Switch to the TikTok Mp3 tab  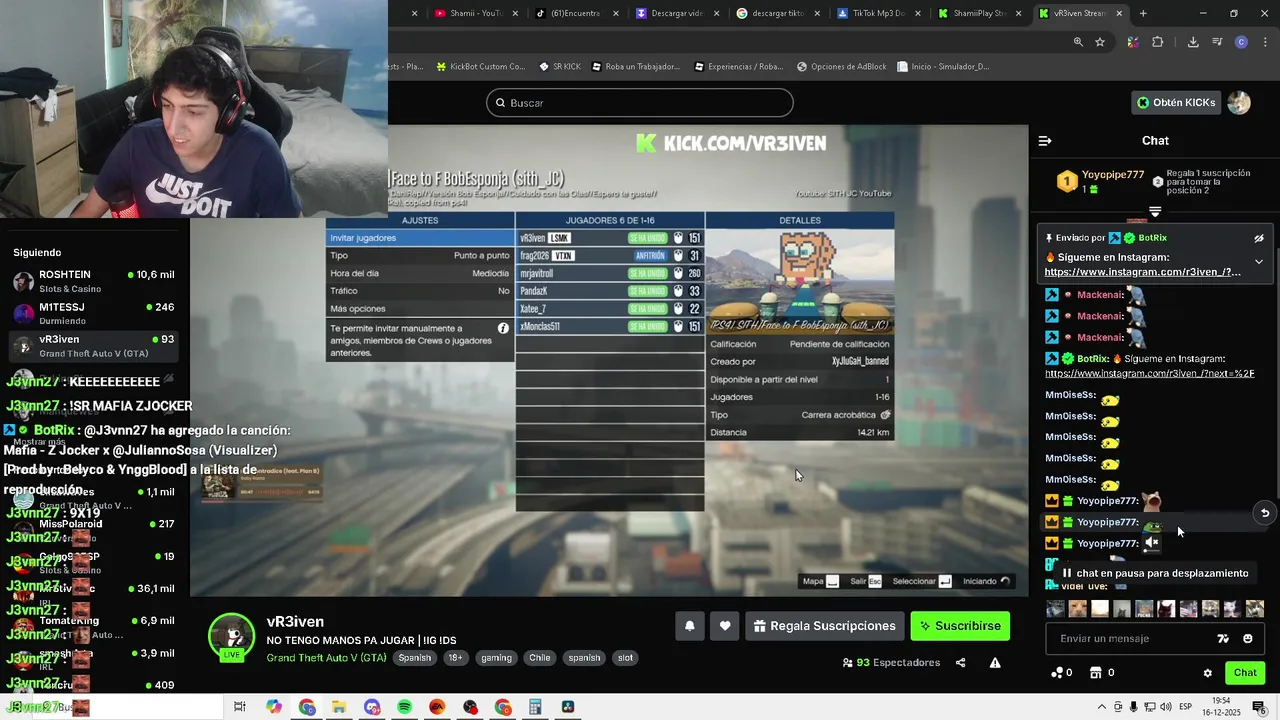click(878, 13)
